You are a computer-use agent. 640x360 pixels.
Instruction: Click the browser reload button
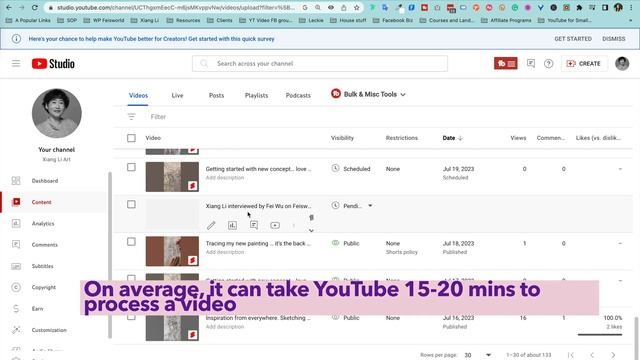click(x=35, y=7)
